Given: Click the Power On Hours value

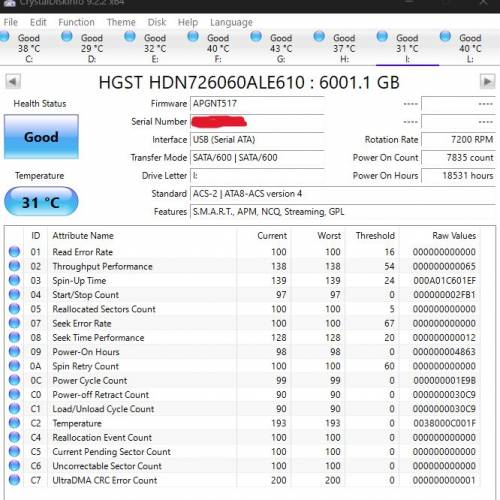Looking at the screenshot, I should coord(458,176).
